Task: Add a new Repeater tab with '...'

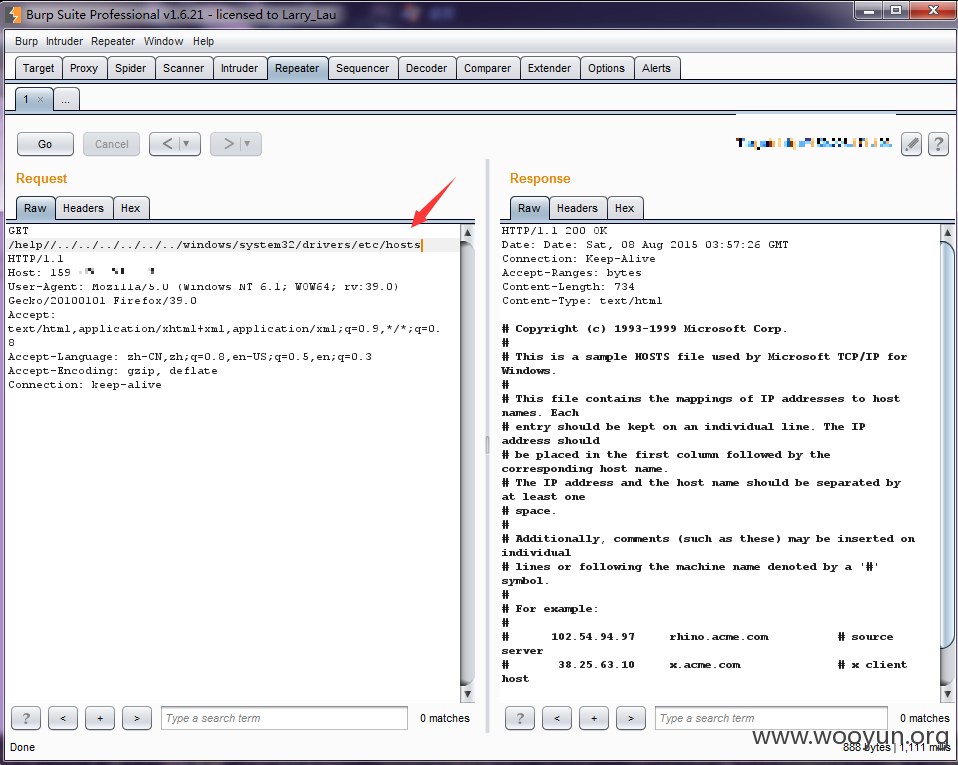Action: pos(66,100)
